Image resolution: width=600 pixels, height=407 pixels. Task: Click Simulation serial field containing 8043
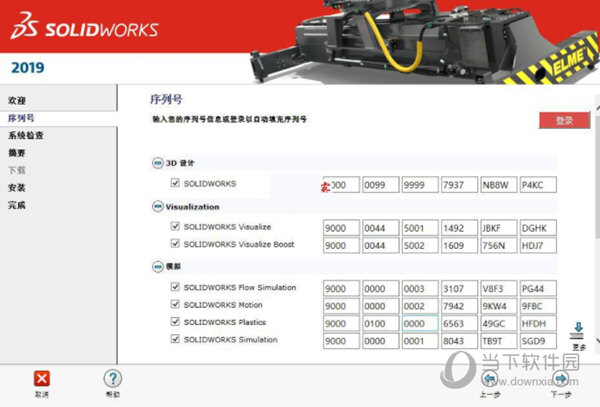click(460, 341)
